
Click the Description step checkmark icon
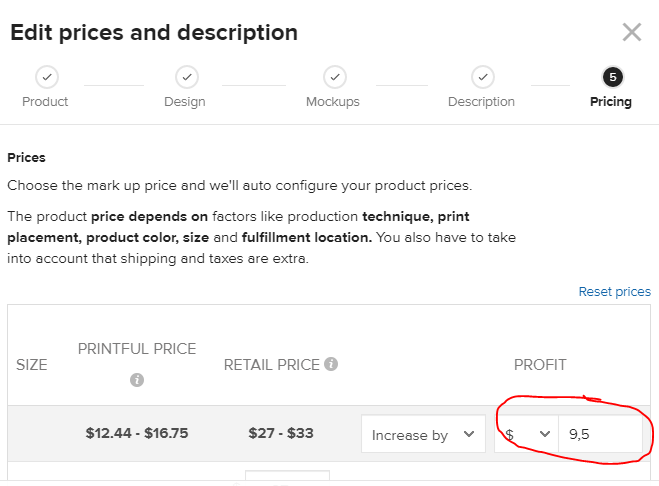(x=482, y=77)
